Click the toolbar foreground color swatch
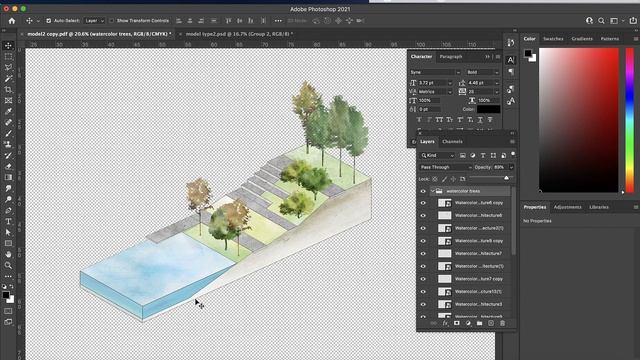This screenshot has height=360, width=640. (x=6, y=295)
